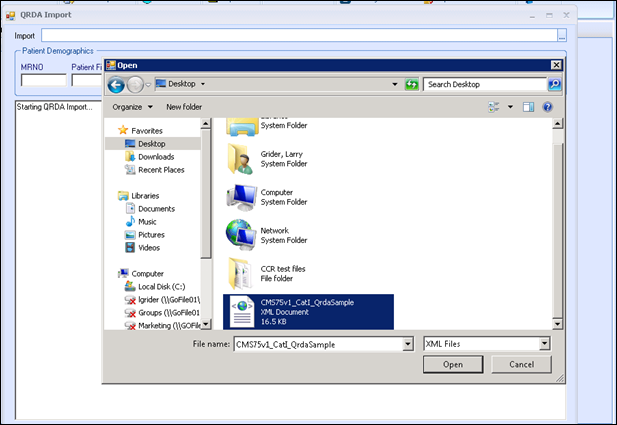Select the CMS75v1_CatI_QrdaSample XML file
This screenshot has width=617, height=425.
[x=310, y=312]
